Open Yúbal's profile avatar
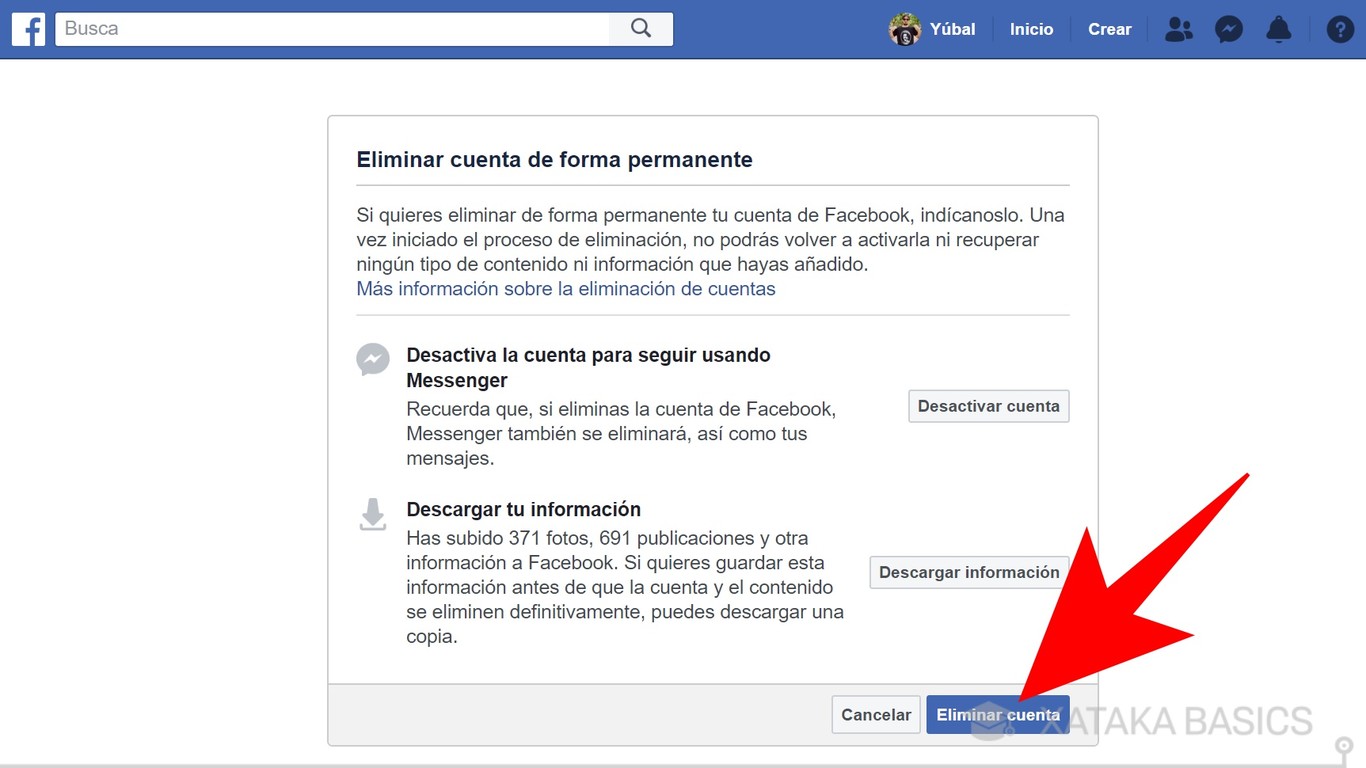 (905, 29)
